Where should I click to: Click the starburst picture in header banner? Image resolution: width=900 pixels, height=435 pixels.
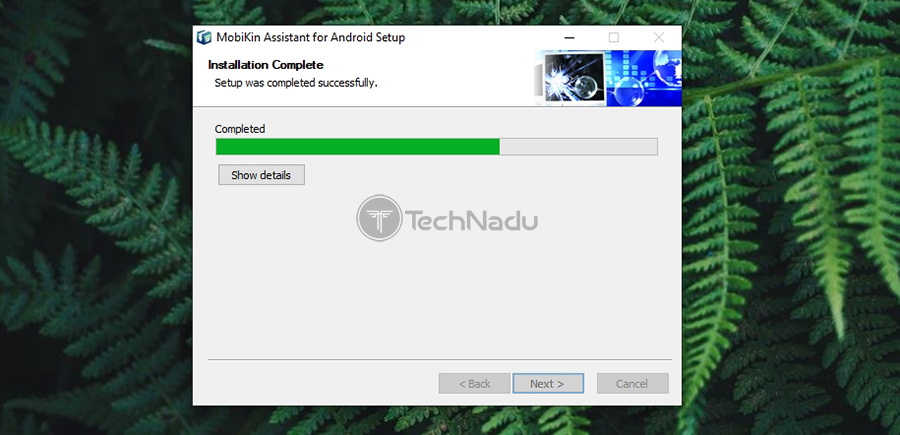pyautogui.click(x=575, y=77)
